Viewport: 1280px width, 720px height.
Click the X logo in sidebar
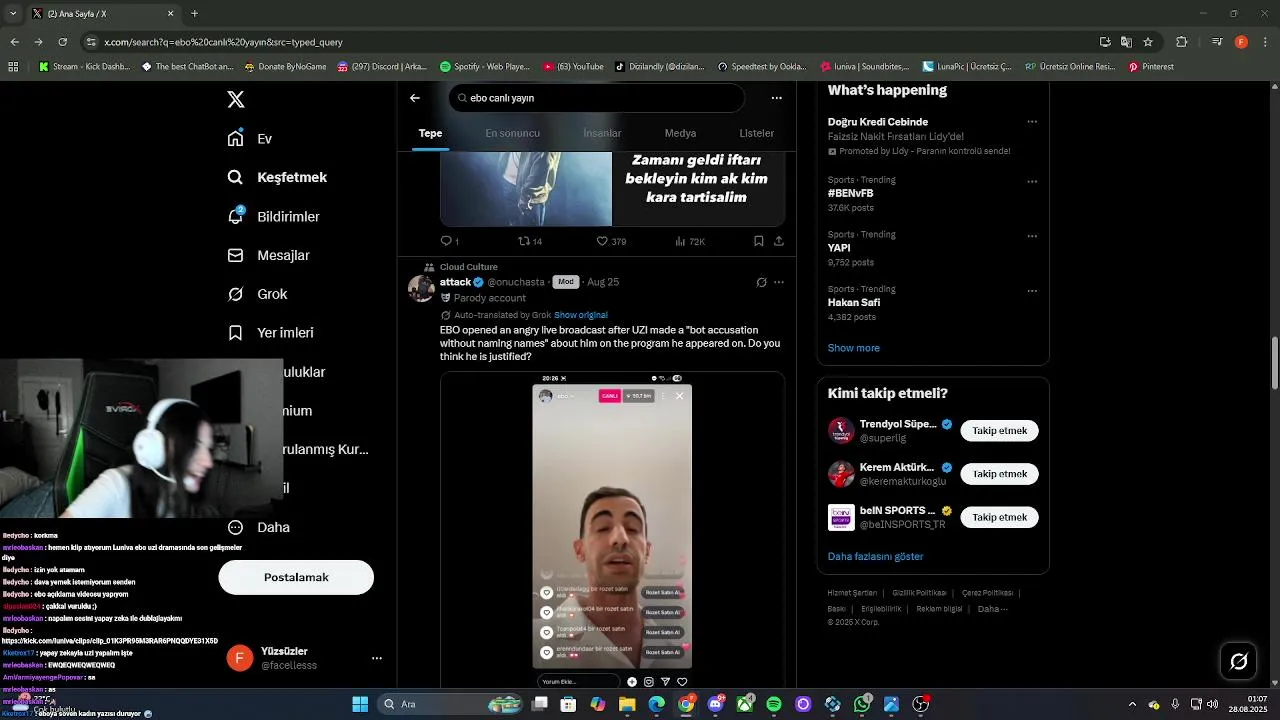tap(236, 99)
